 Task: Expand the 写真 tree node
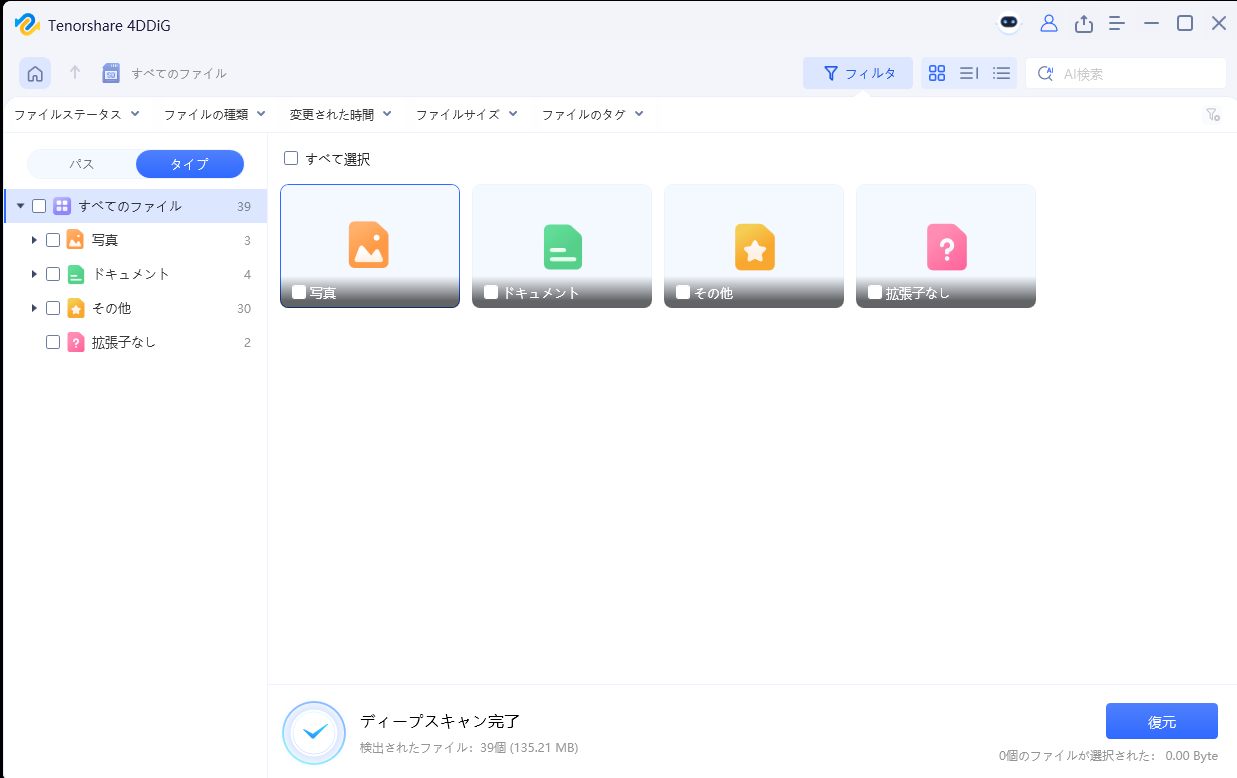34,240
